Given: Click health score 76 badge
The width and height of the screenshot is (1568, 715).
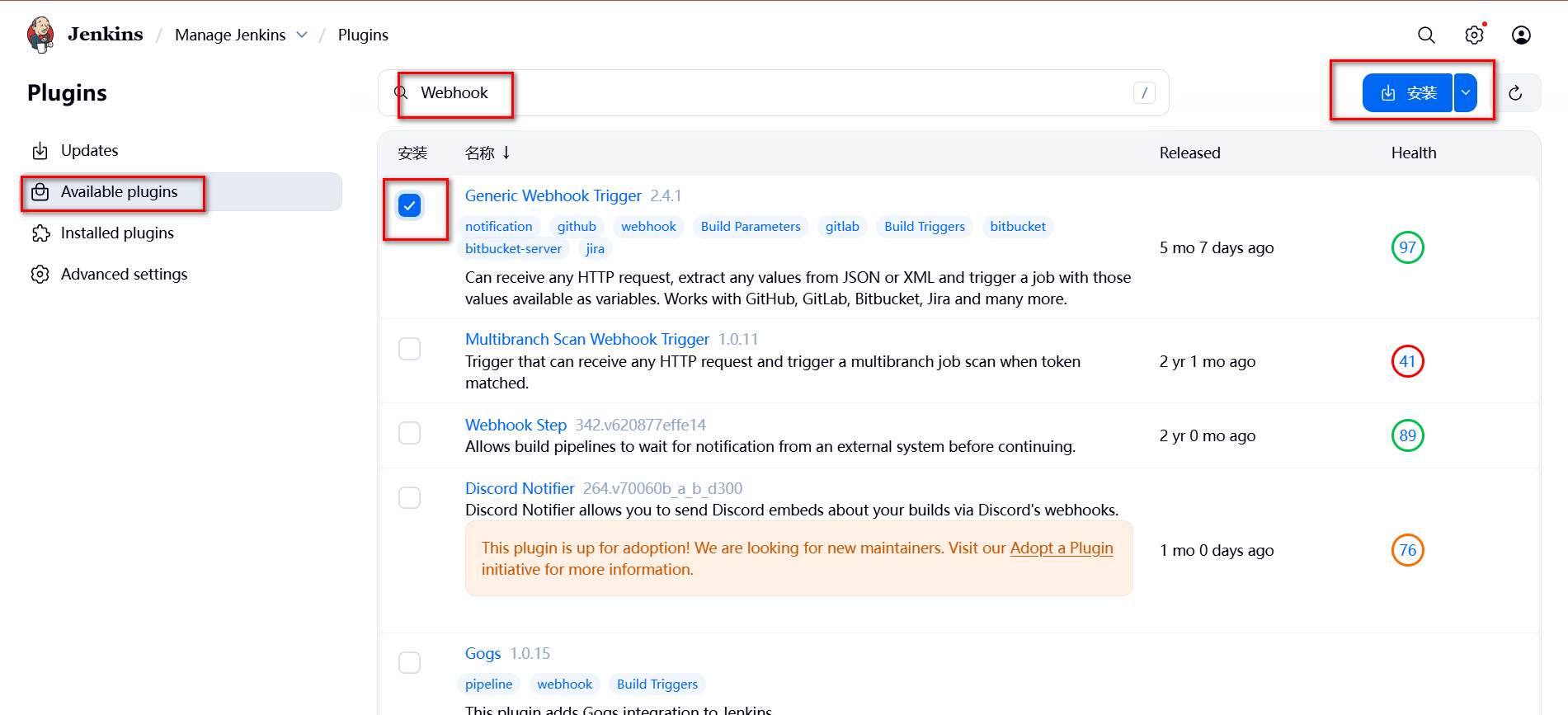Looking at the screenshot, I should pyautogui.click(x=1408, y=550).
